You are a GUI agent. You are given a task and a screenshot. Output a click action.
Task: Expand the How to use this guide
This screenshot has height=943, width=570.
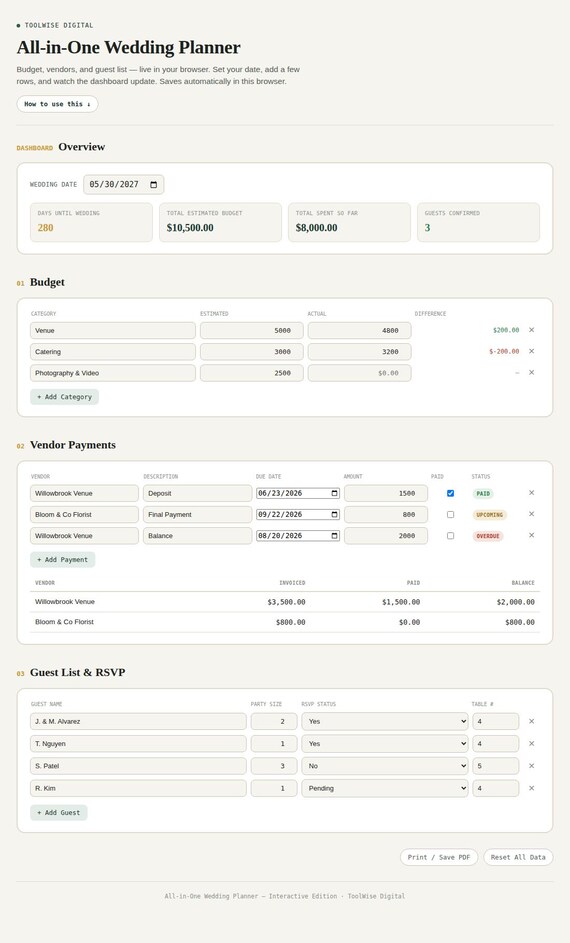pyautogui.click(x=57, y=104)
